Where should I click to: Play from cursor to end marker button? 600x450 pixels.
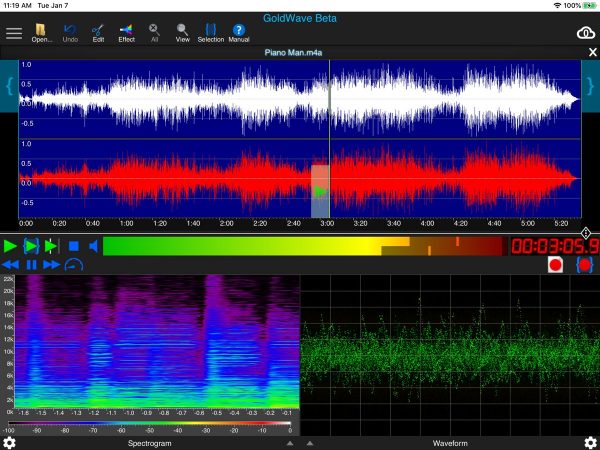[x=51, y=246]
